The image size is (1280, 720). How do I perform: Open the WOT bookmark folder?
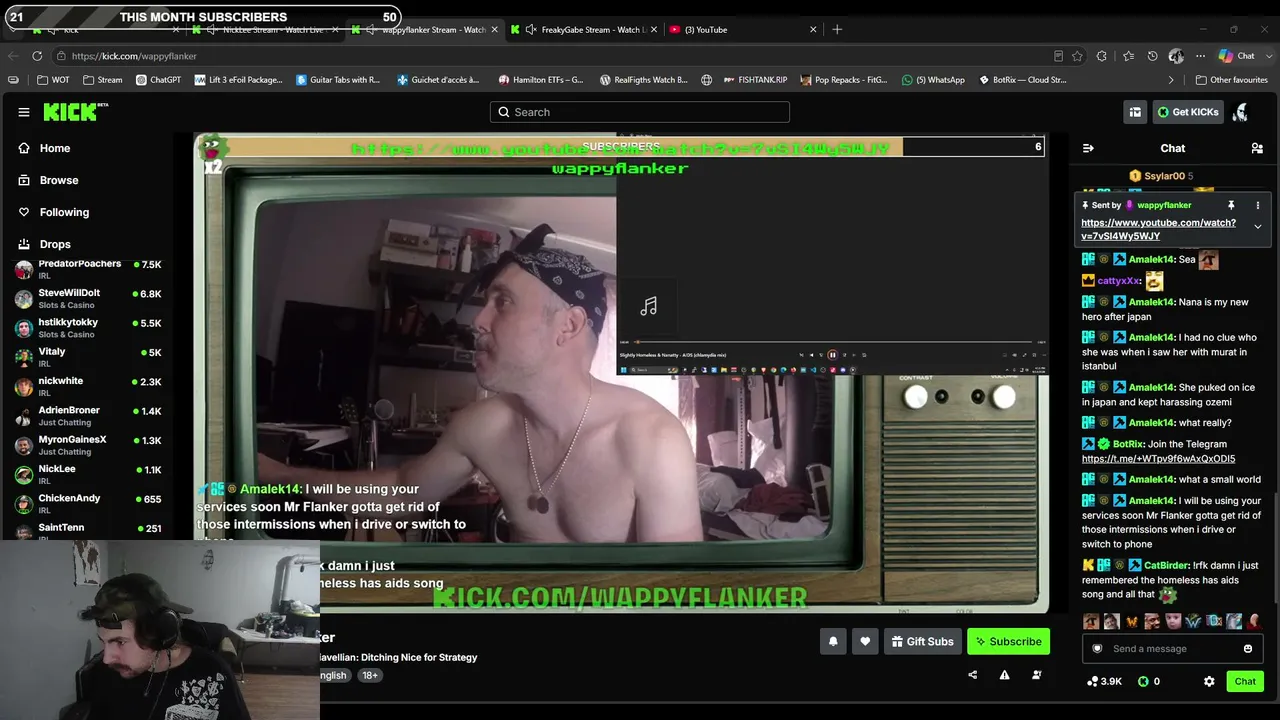pyautogui.click(x=54, y=80)
